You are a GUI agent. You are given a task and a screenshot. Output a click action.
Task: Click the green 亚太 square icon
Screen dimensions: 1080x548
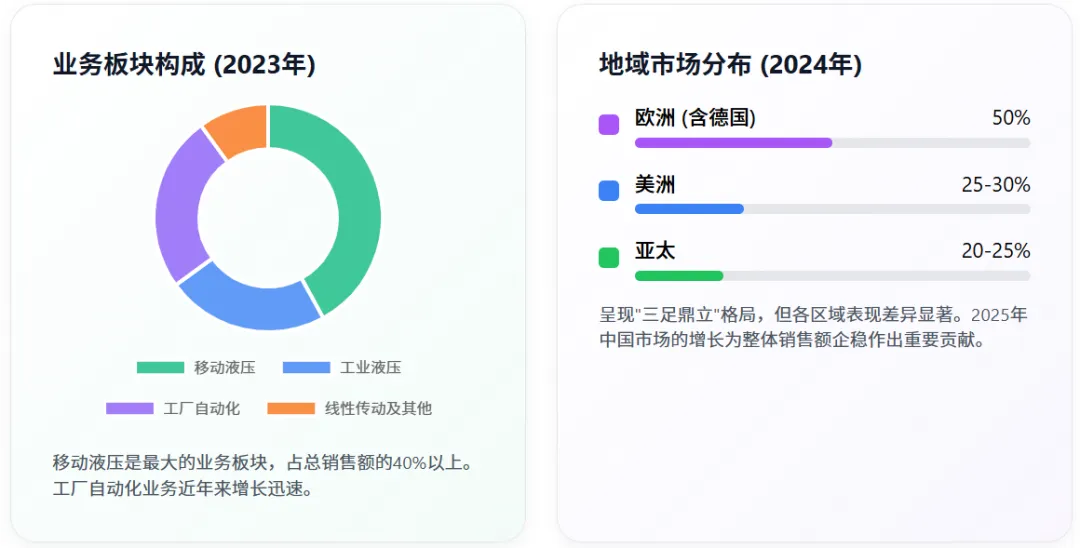pyautogui.click(x=609, y=257)
